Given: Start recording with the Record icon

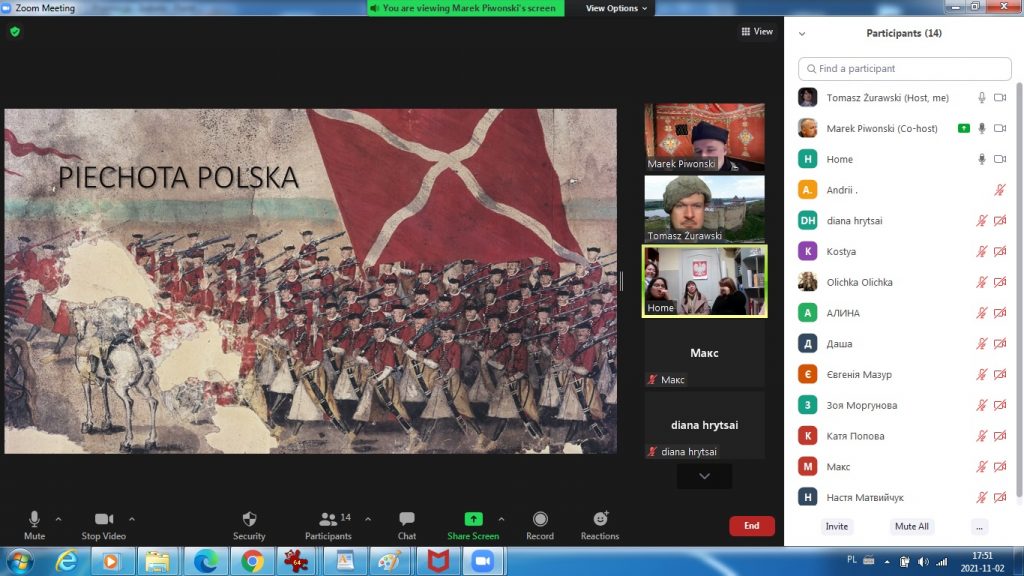Looking at the screenshot, I should 540,519.
